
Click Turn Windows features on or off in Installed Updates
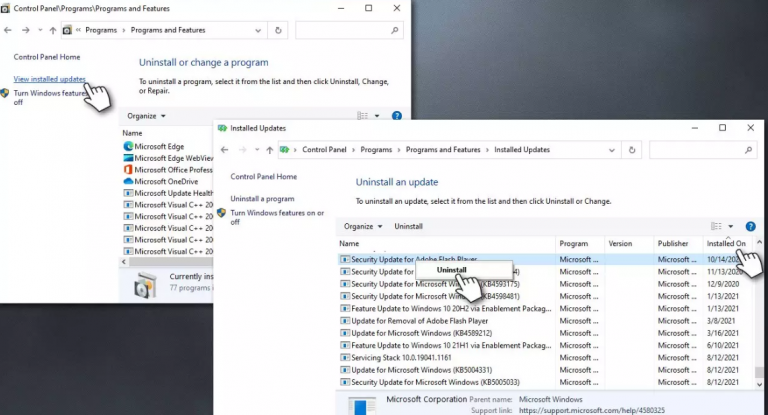pos(277,217)
